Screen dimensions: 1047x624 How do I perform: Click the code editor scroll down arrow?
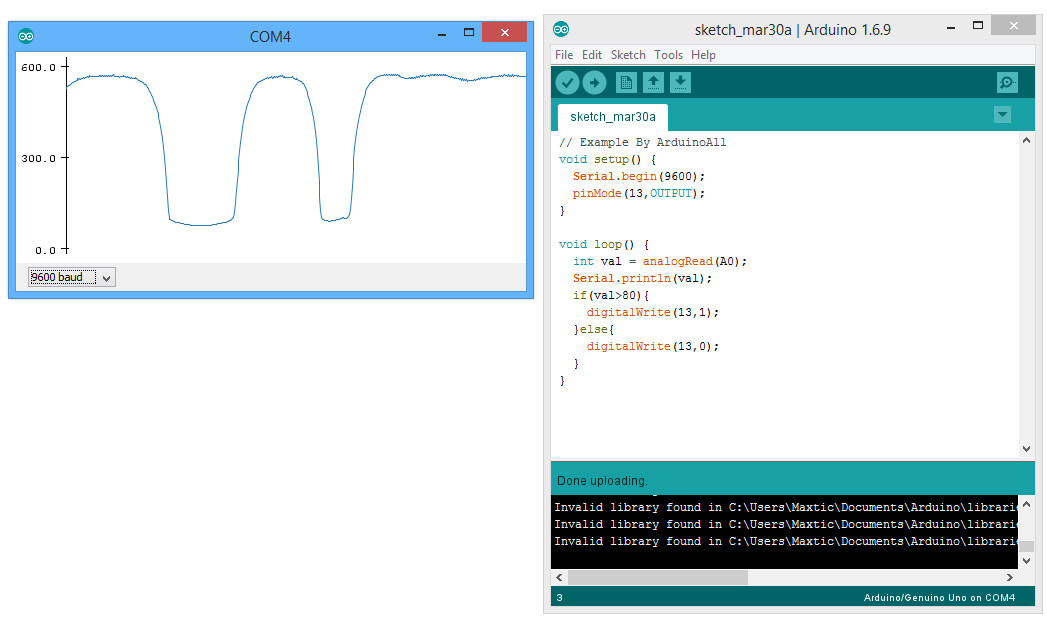point(1026,448)
